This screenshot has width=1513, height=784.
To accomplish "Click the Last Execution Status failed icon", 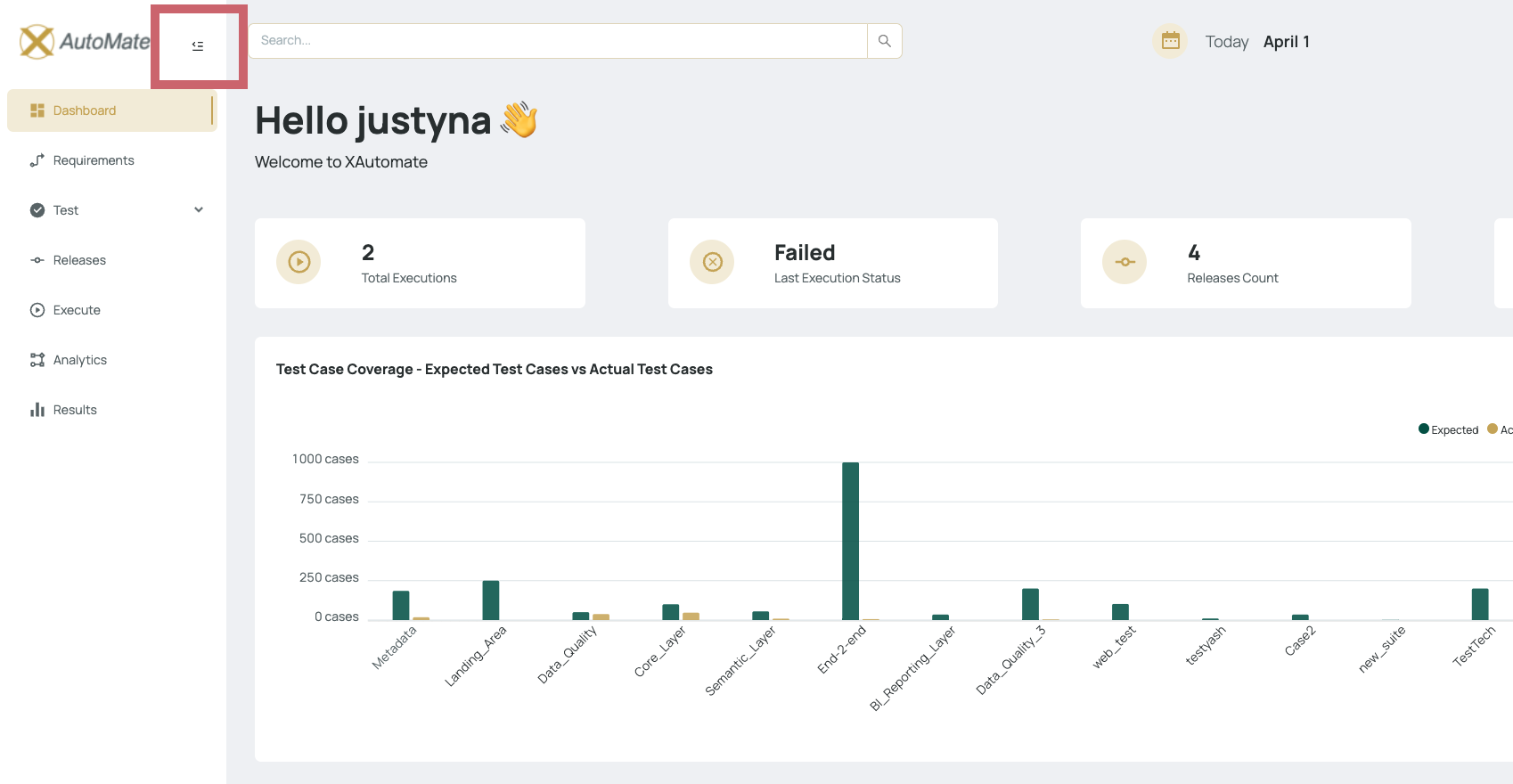I will pos(712,262).
